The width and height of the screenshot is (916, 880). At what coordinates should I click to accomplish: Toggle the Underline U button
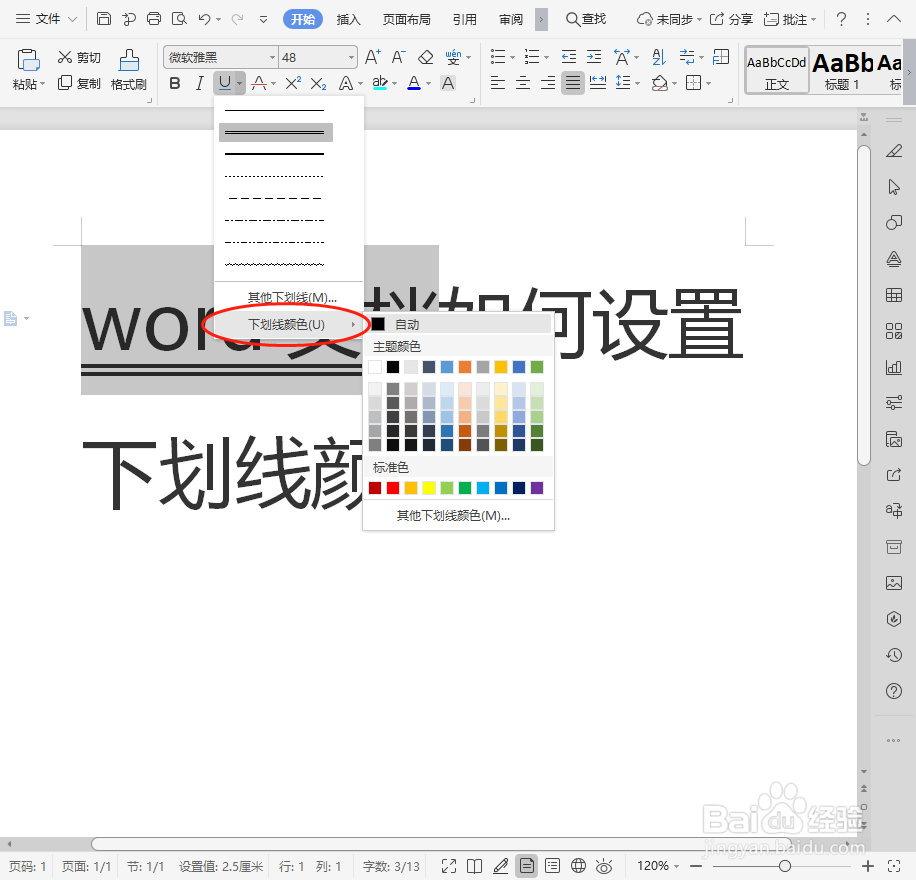224,84
